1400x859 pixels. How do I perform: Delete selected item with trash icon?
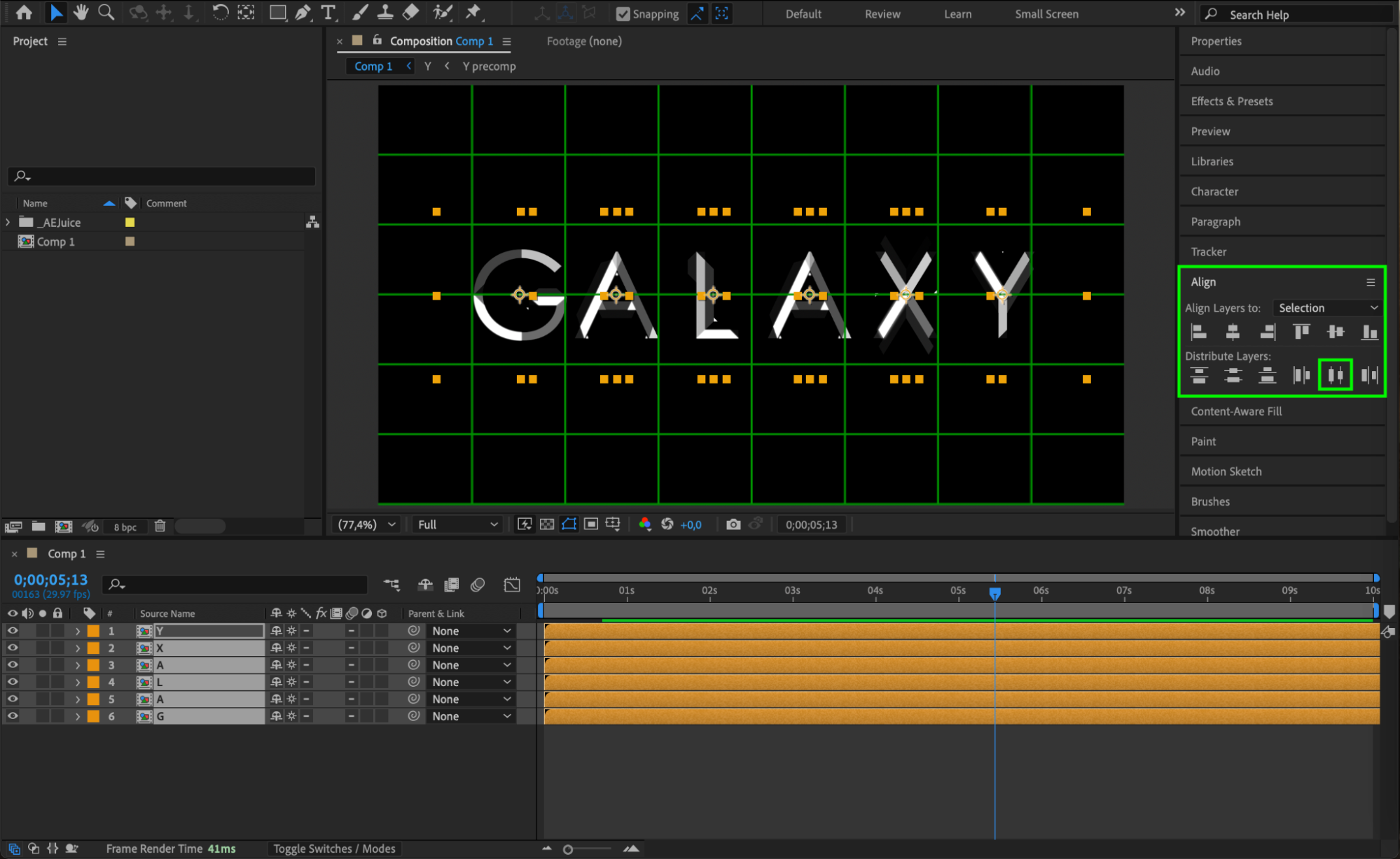point(160,526)
